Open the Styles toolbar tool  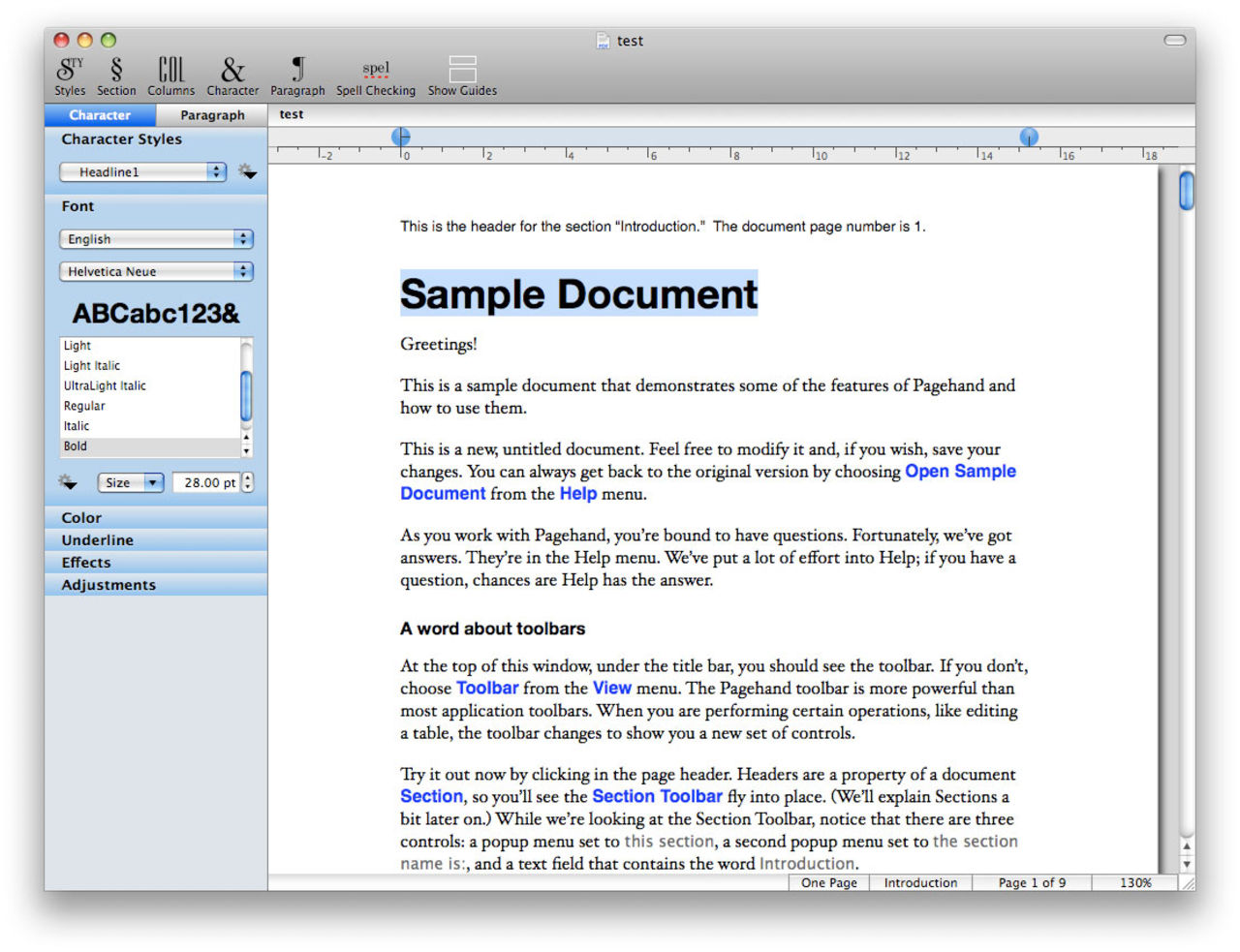pos(69,76)
